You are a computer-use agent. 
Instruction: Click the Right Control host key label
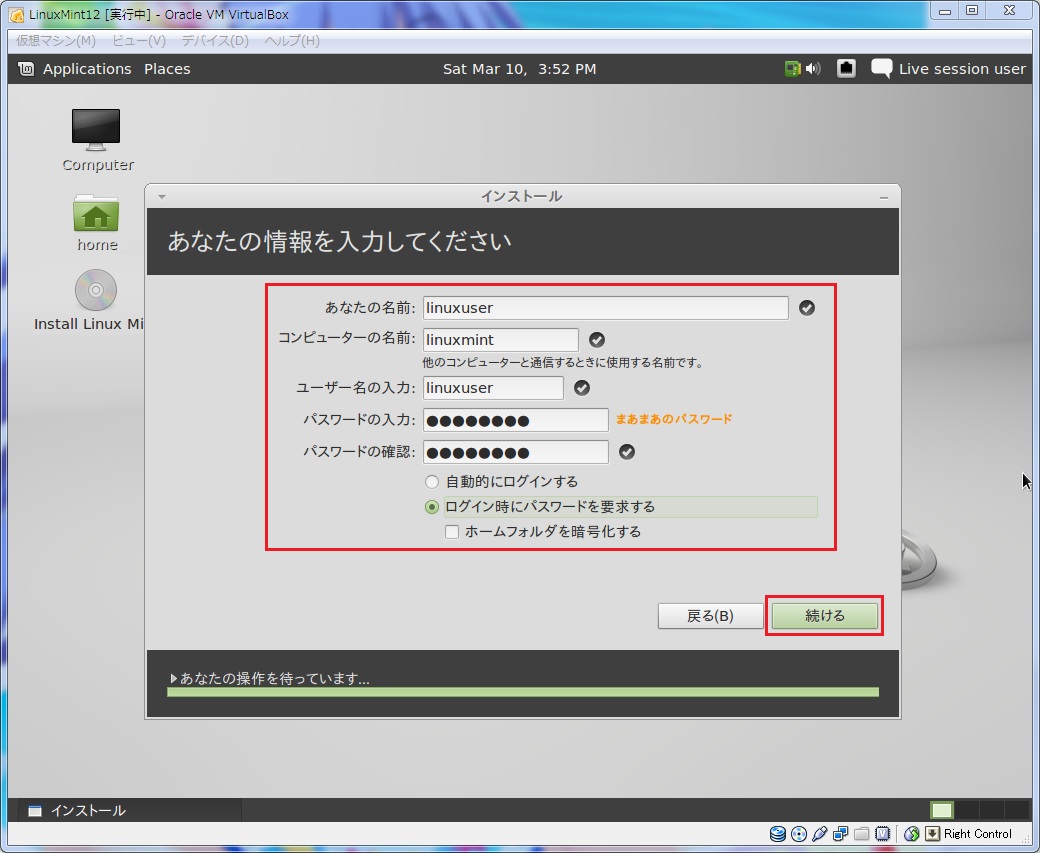978,834
